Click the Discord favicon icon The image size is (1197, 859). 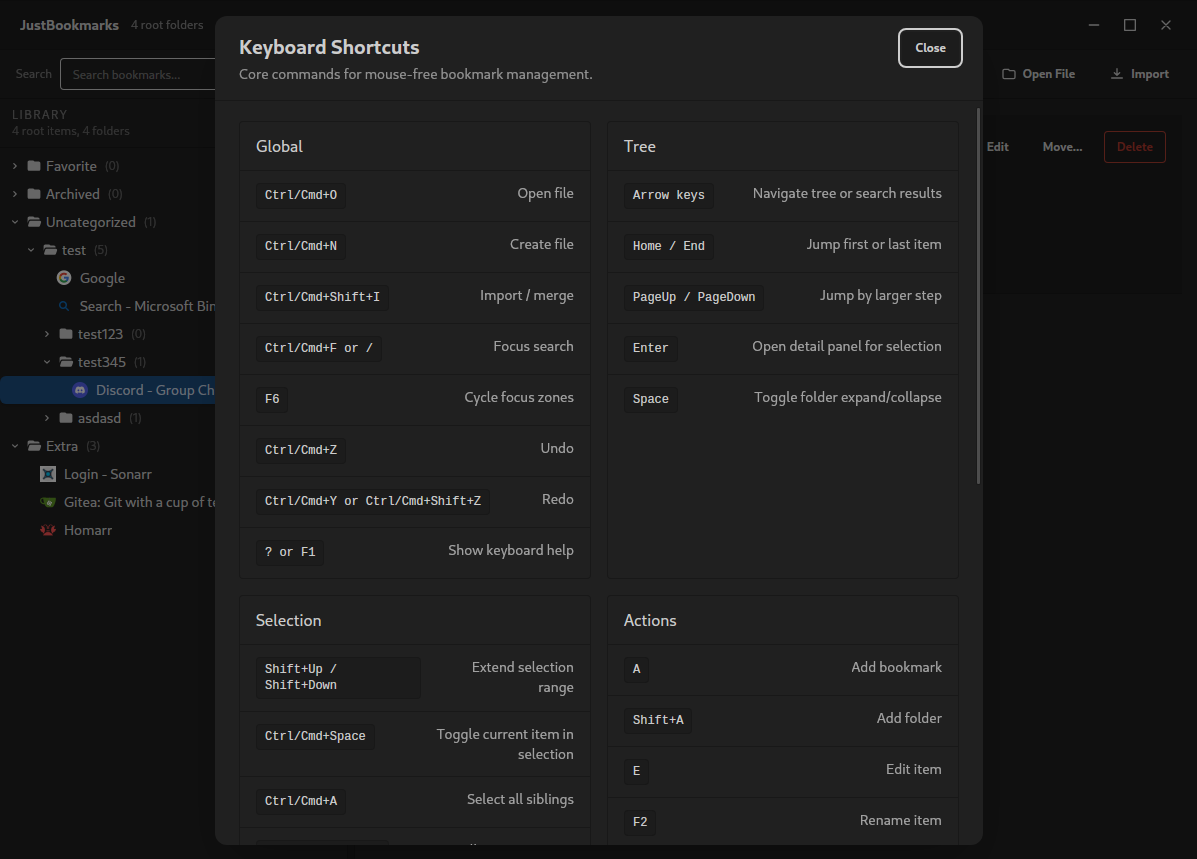[x=80, y=390]
